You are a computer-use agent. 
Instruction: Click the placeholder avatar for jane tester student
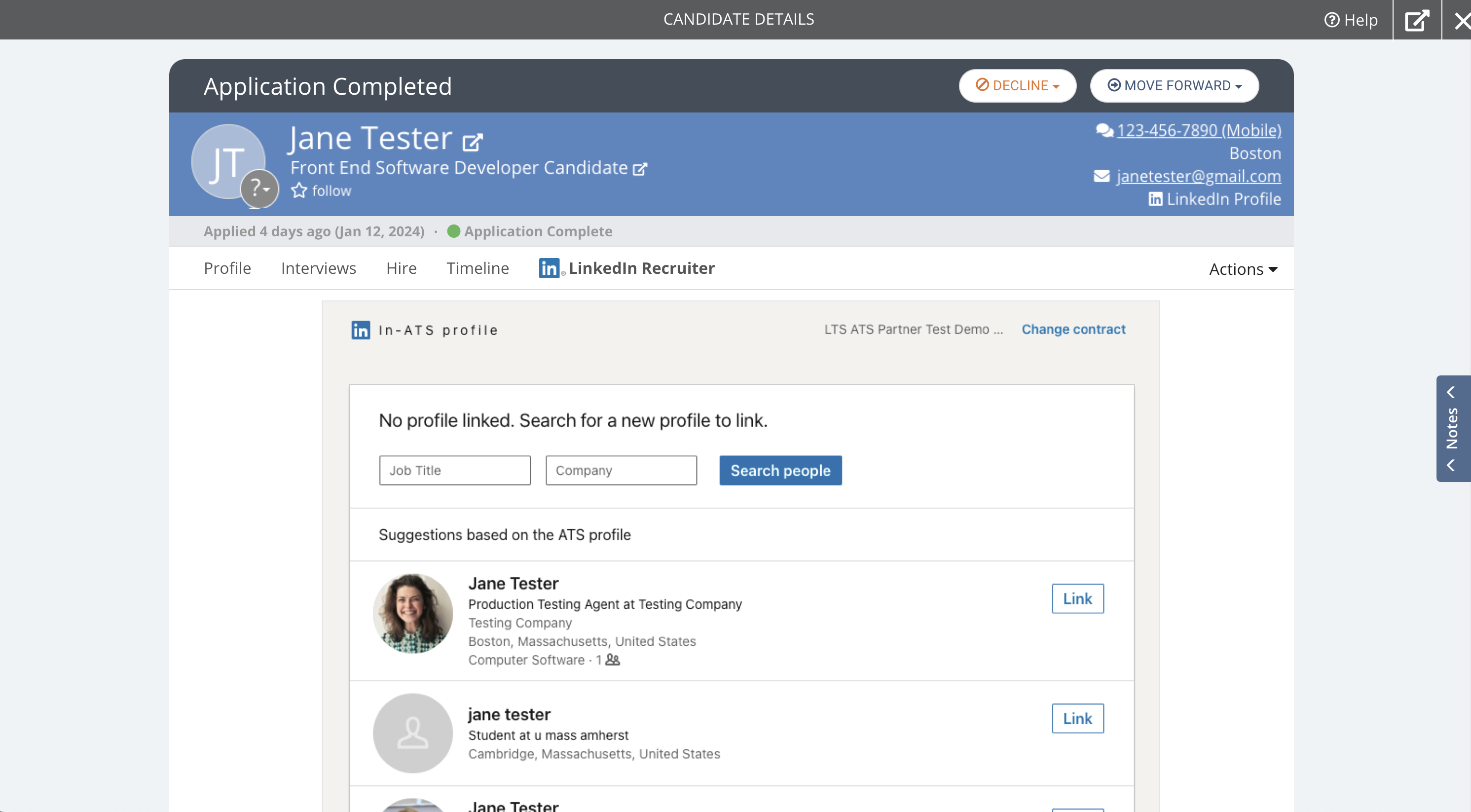point(412,733)
